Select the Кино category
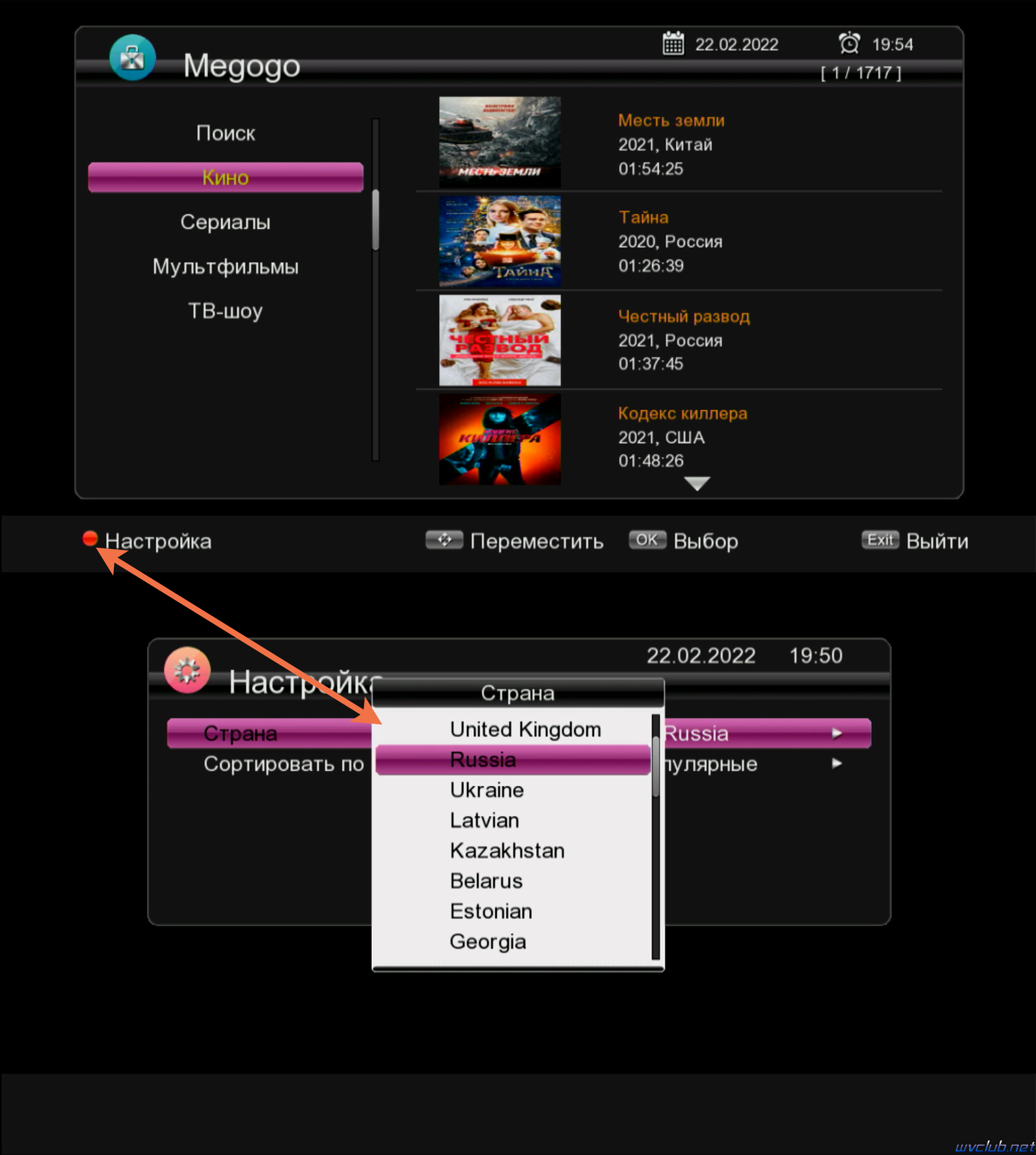This screenshot has width=1036, height=1155. point(226,178)
